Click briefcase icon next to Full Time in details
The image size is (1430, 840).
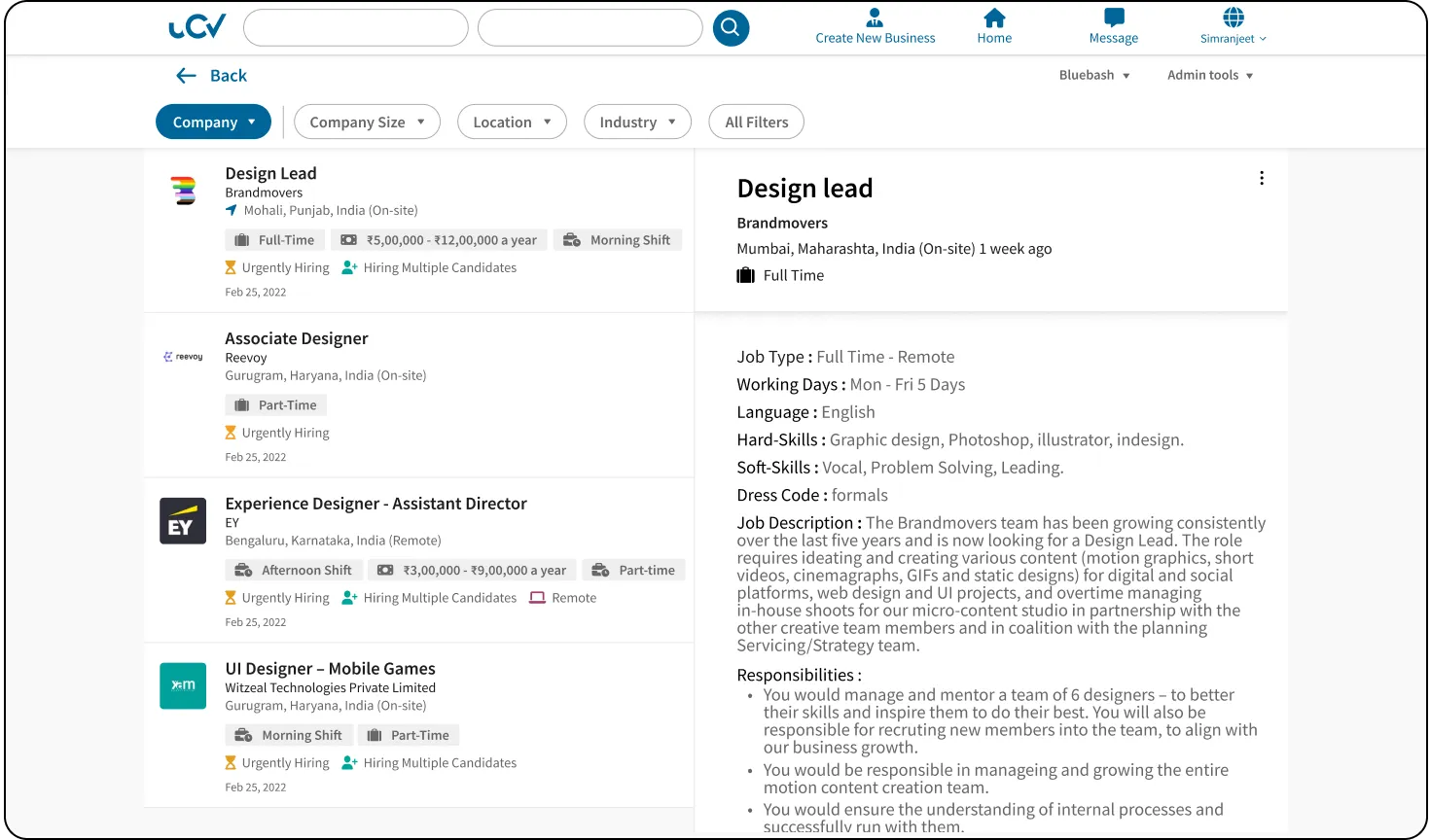[746, 275]
